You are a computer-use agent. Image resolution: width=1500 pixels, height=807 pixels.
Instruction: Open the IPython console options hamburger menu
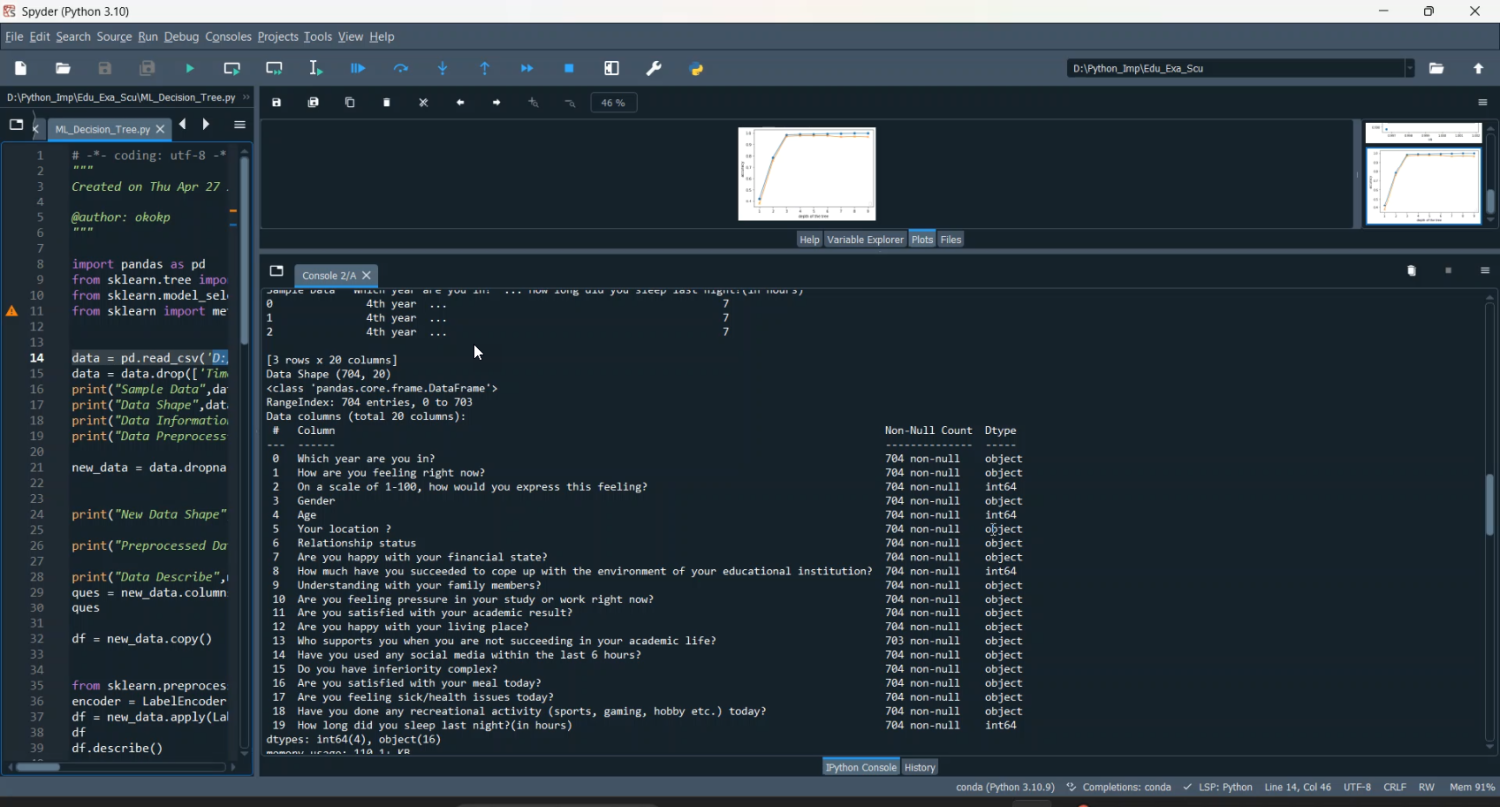tap(1485, 271)
